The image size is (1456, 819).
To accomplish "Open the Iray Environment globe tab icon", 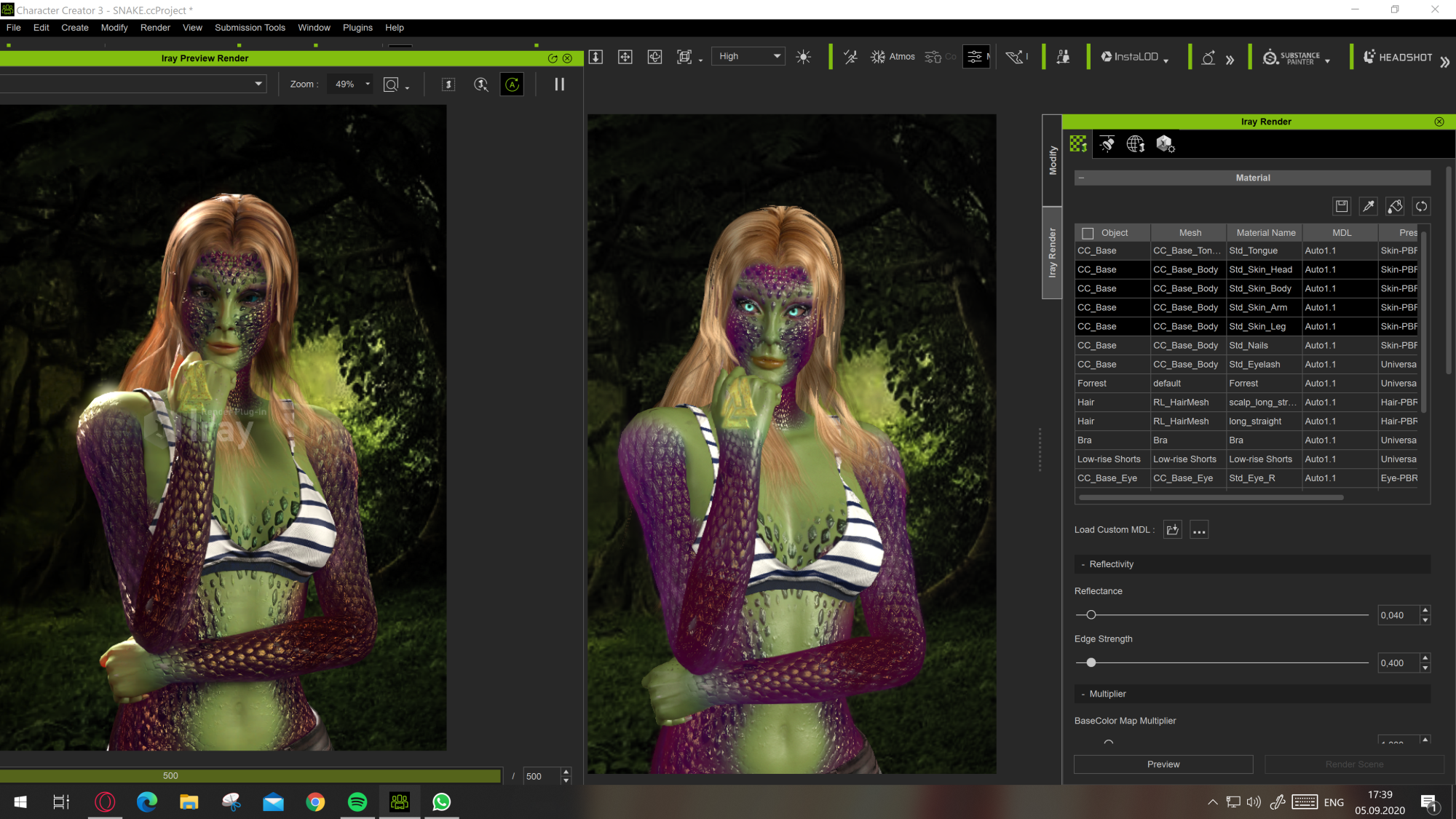I will coord(1136,144).
